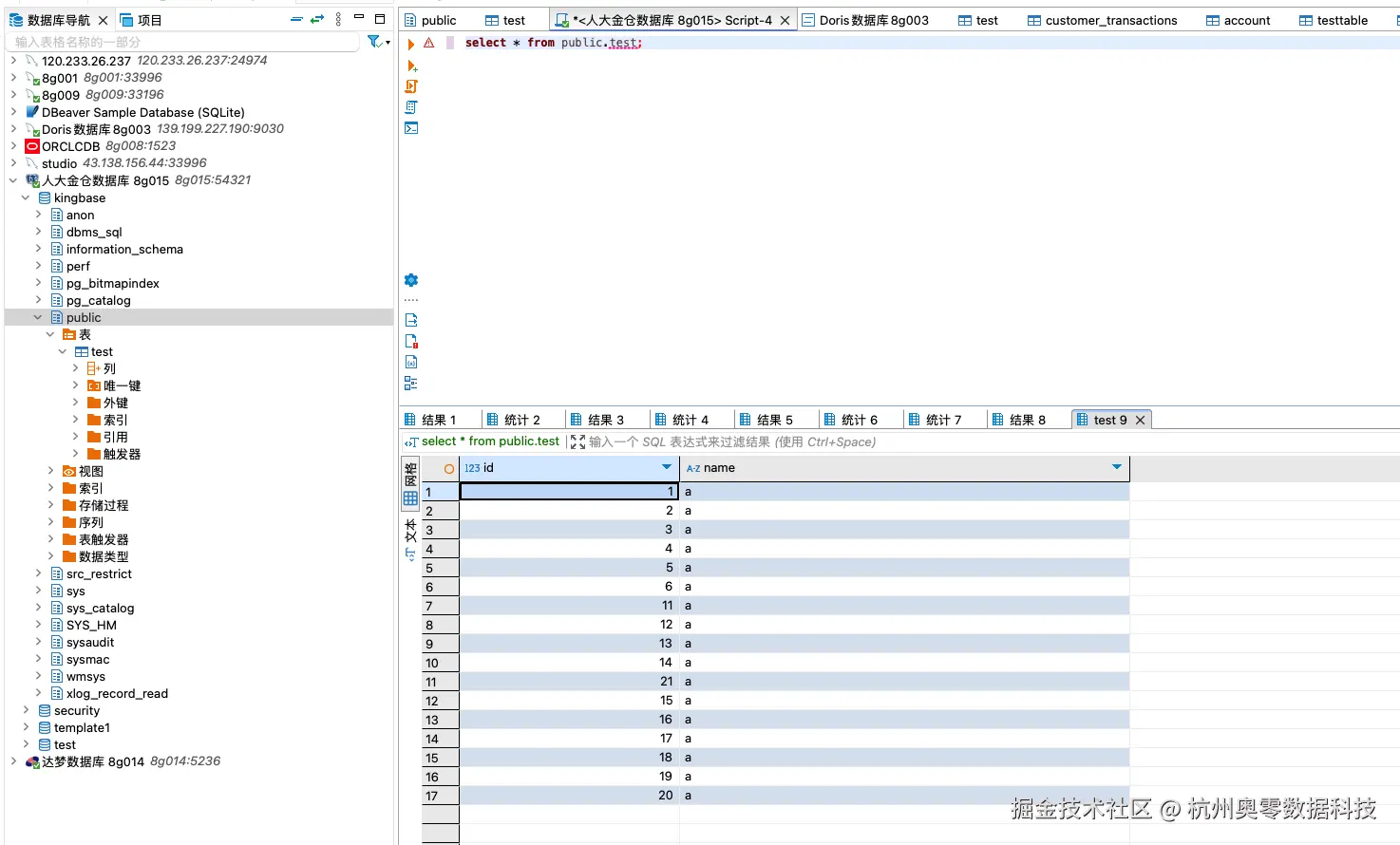Viewport: 1400px width, 845px height.
Task: Click the outline panel icon in editor sidebar
Action: (x=411, y=383)
